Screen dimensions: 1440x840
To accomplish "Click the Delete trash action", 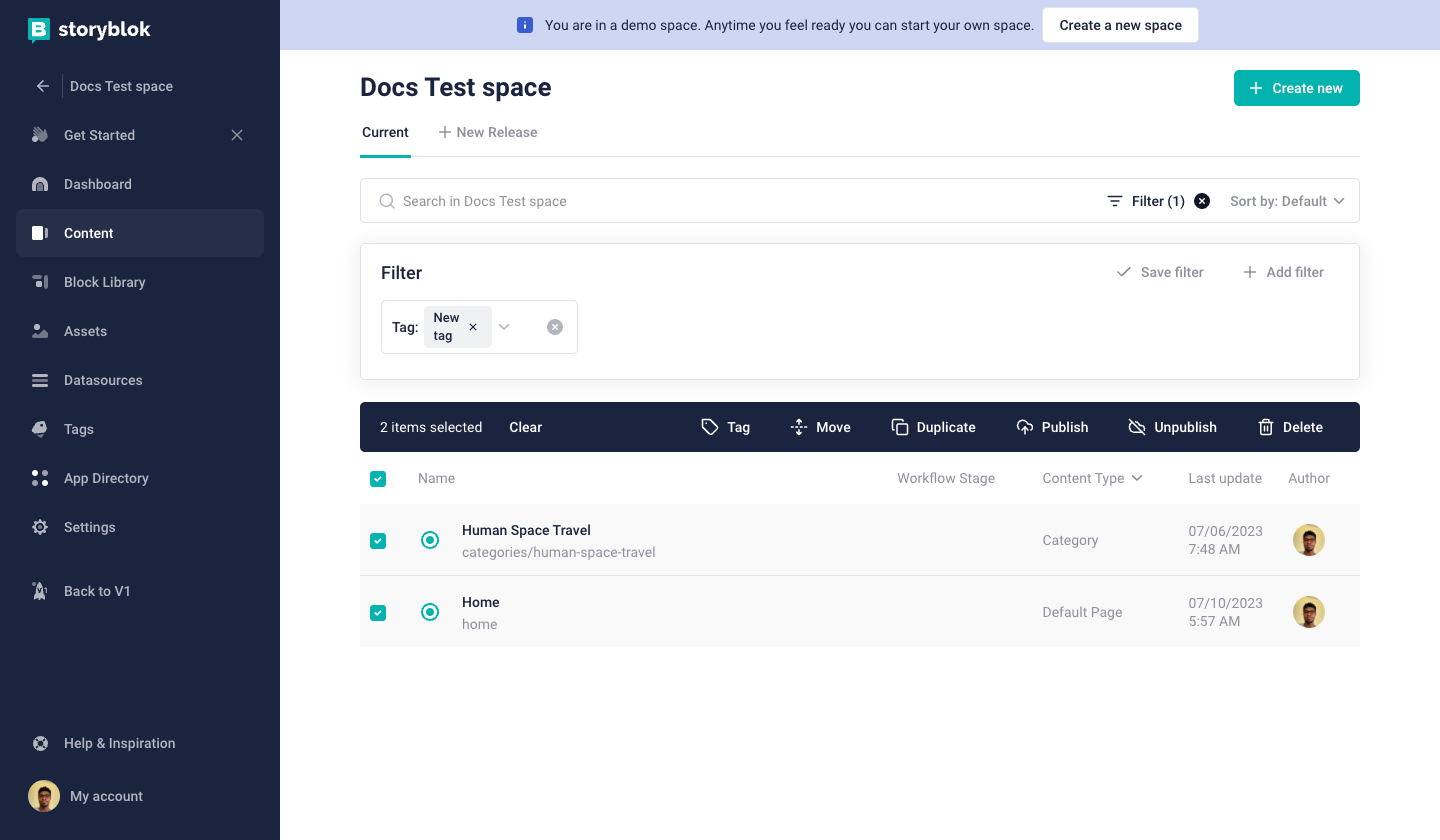I will [1290, 427].
